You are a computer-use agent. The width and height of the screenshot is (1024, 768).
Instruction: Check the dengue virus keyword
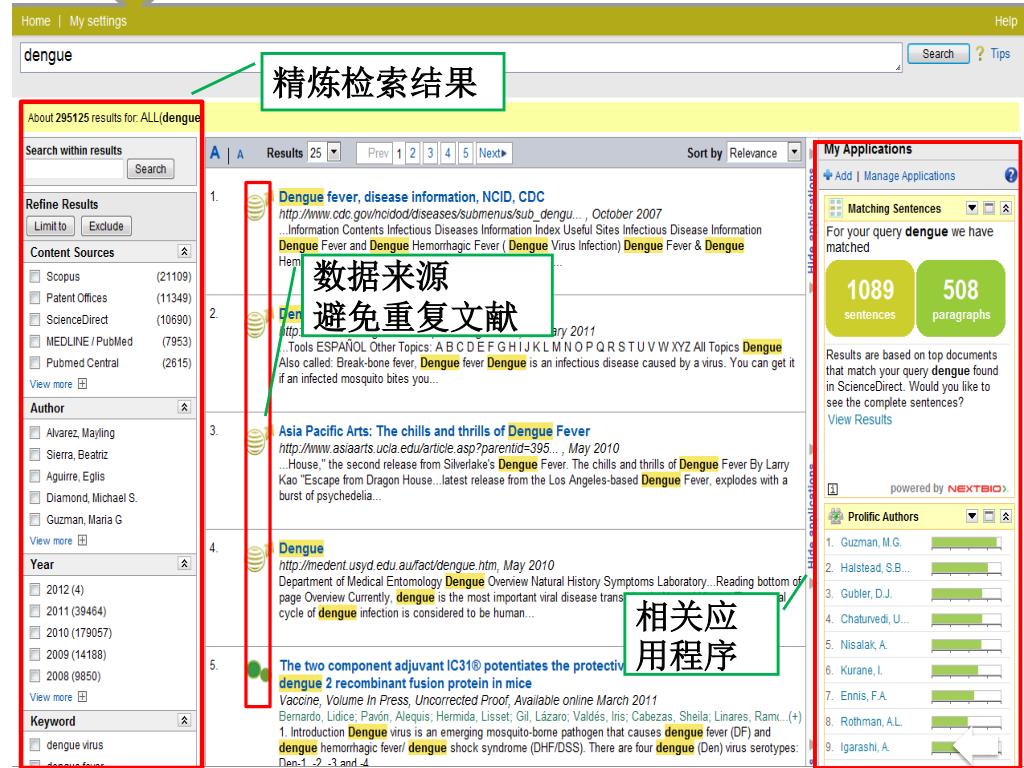35,744
